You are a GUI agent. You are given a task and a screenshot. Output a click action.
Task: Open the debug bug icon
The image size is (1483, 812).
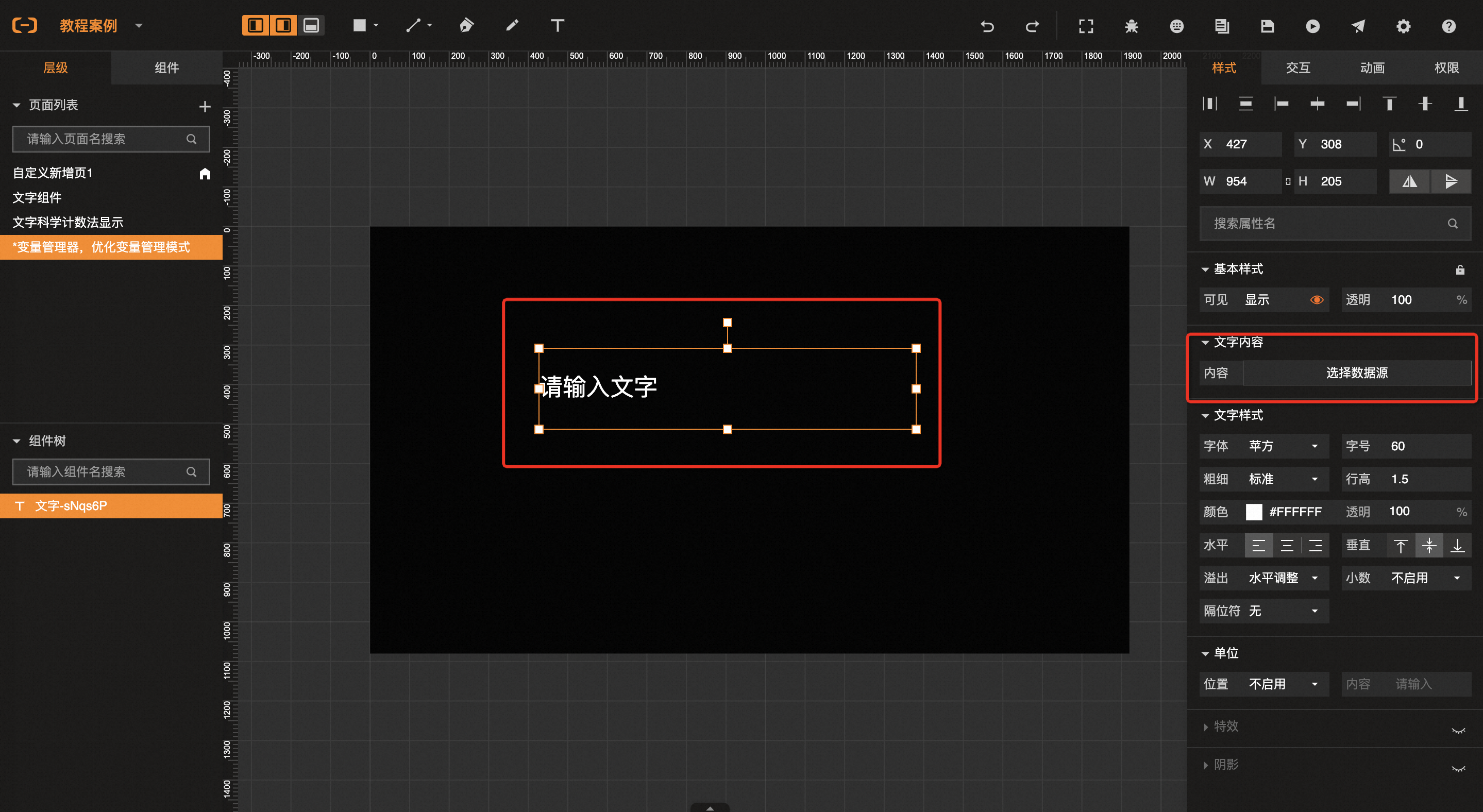tap(1131, 26)
